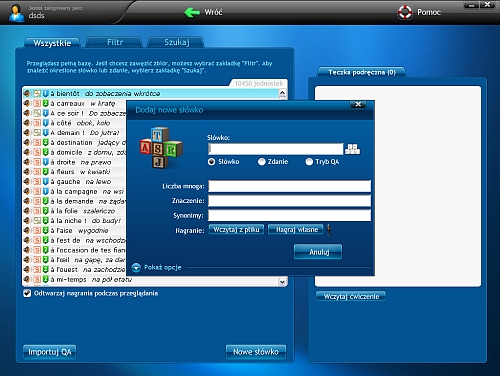Focus the Słówko input field
This screenshot has height=376, width=500.
point(275,149)
